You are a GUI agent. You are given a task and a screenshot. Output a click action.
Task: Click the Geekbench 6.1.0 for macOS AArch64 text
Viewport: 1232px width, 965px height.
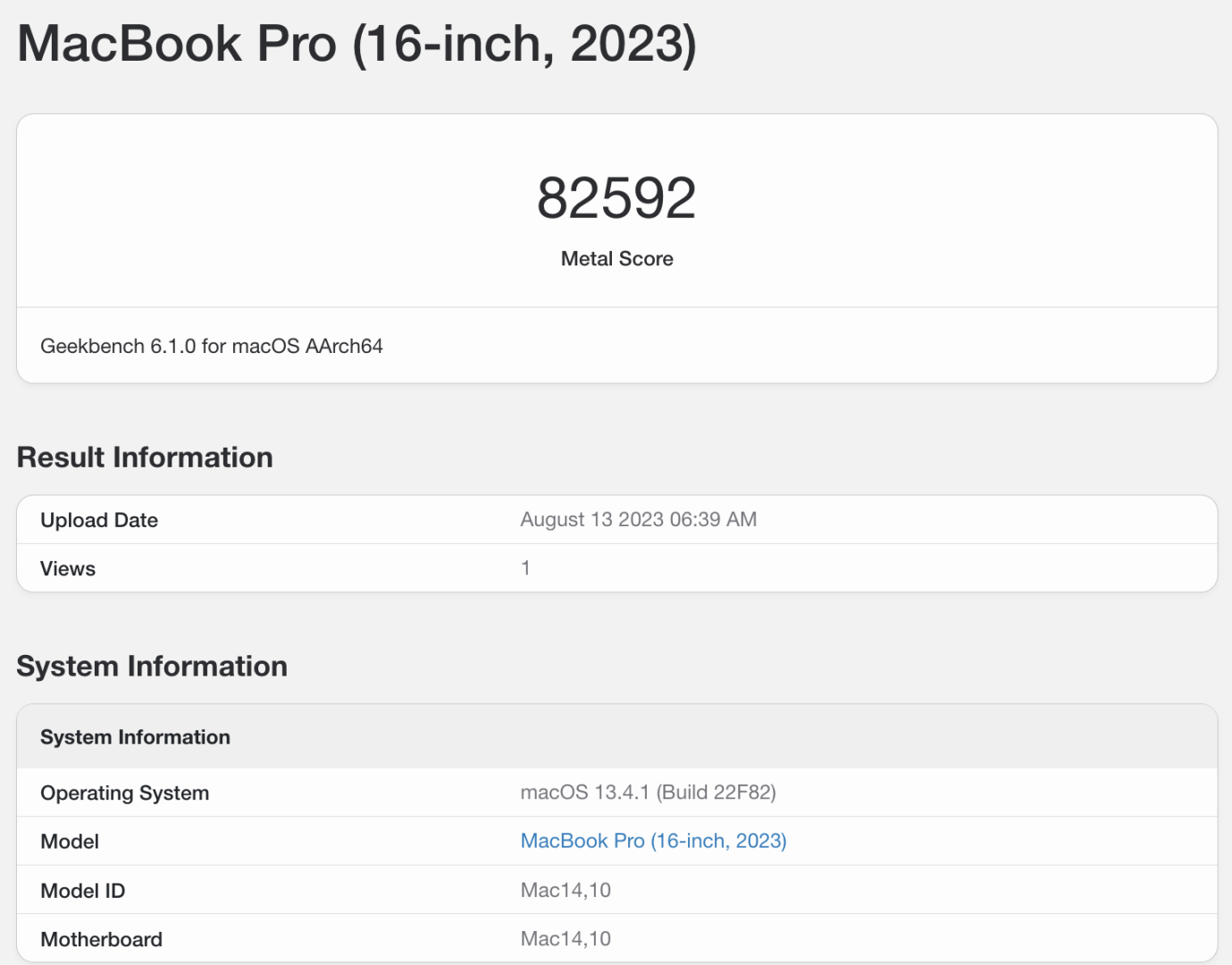211,346
